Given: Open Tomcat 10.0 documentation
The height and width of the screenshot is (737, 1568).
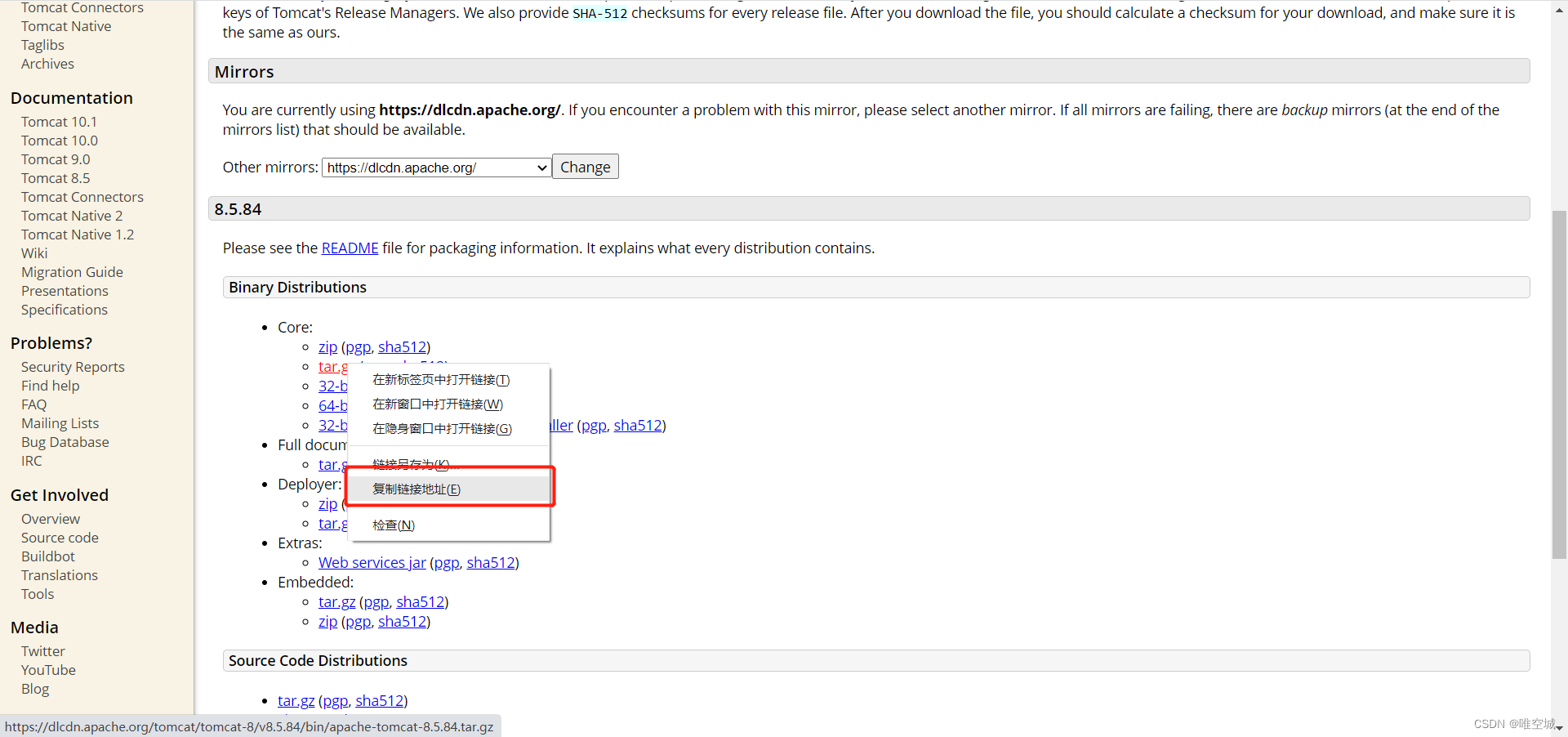Looking at the screenshot, I should click(x=60, y=141).
